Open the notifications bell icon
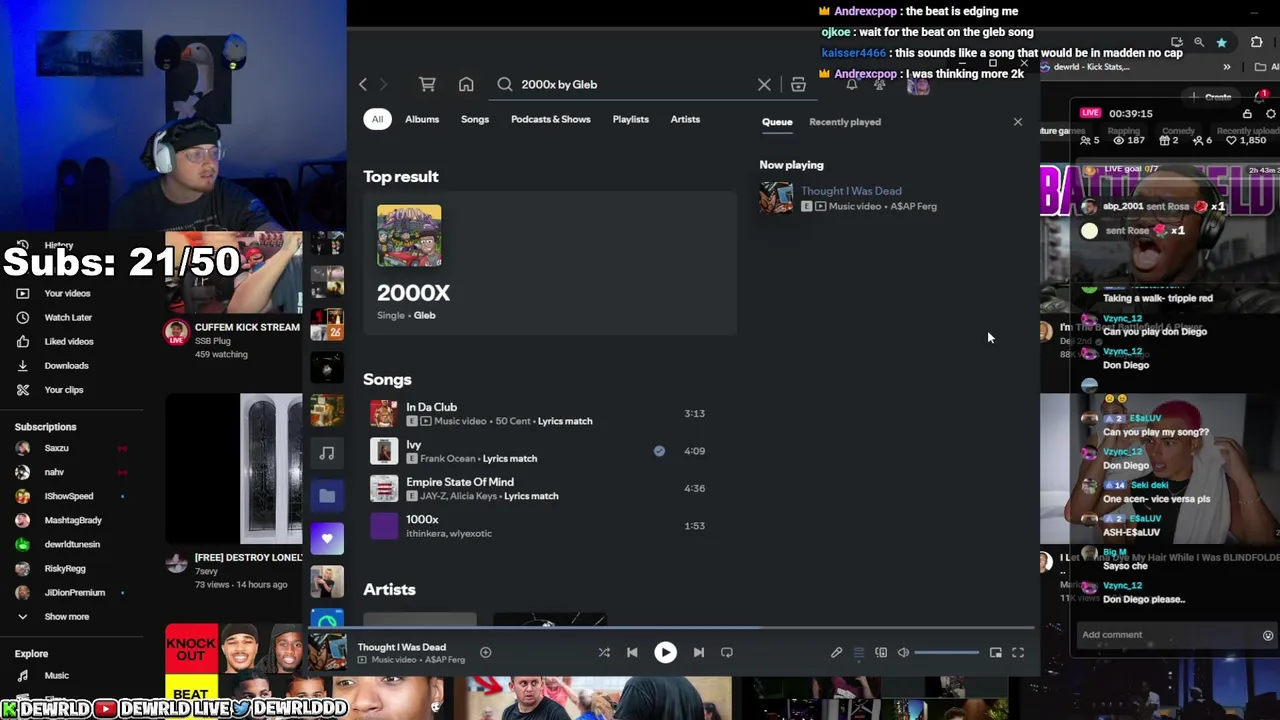 click(x=852, y=86)
